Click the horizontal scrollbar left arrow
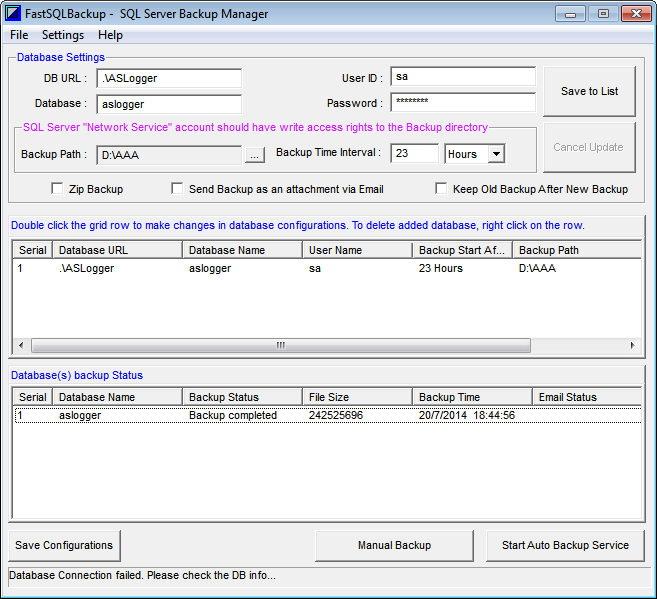The width and height of the screenshot is (657, 599). (x=21, y=345)
